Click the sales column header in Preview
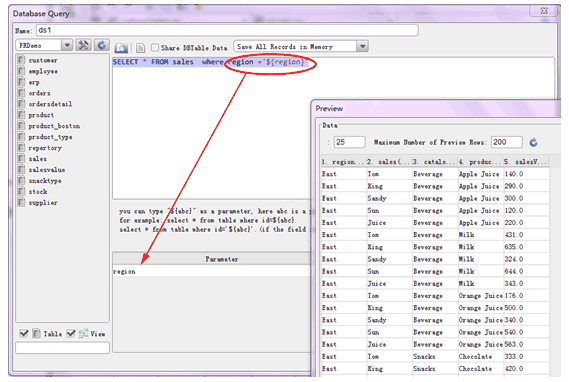569x382 pixels. (x=389, y=162)
